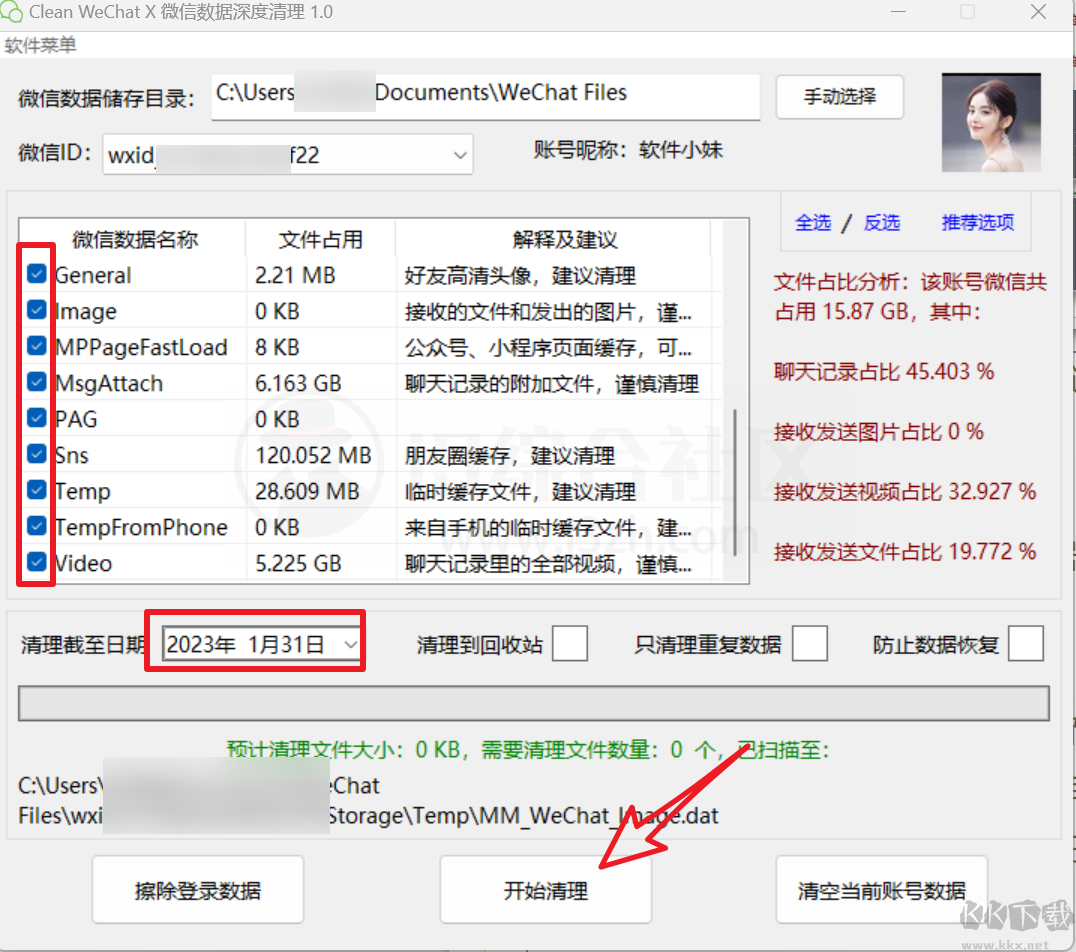Uncheck the General data checkbox
This screenshot has height=952, width=1076.
tap(36, 273)
